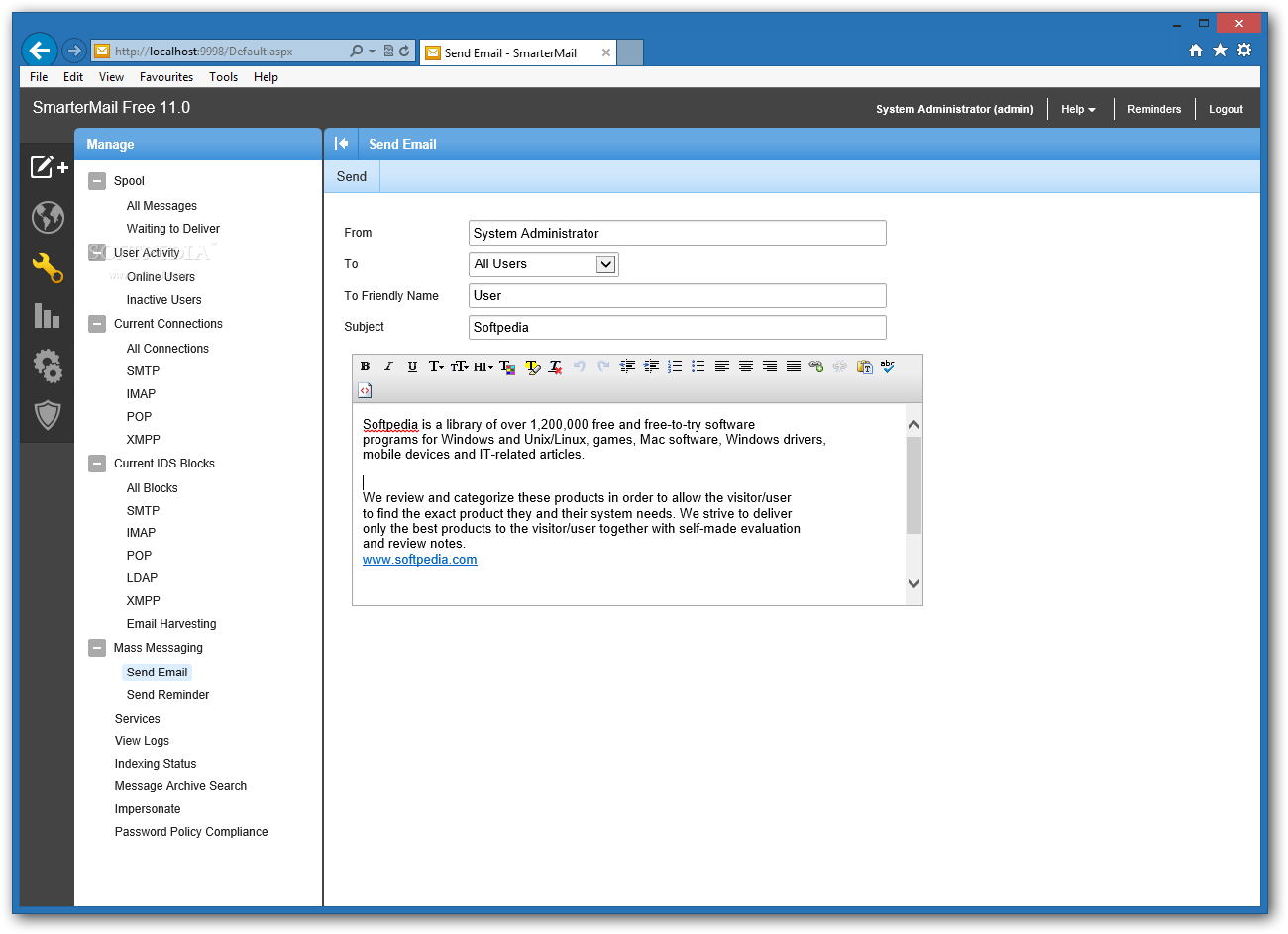The width and height of the screenshot is (1288, 934).
Task: Open the text color picker
Action: pos(507,366)
